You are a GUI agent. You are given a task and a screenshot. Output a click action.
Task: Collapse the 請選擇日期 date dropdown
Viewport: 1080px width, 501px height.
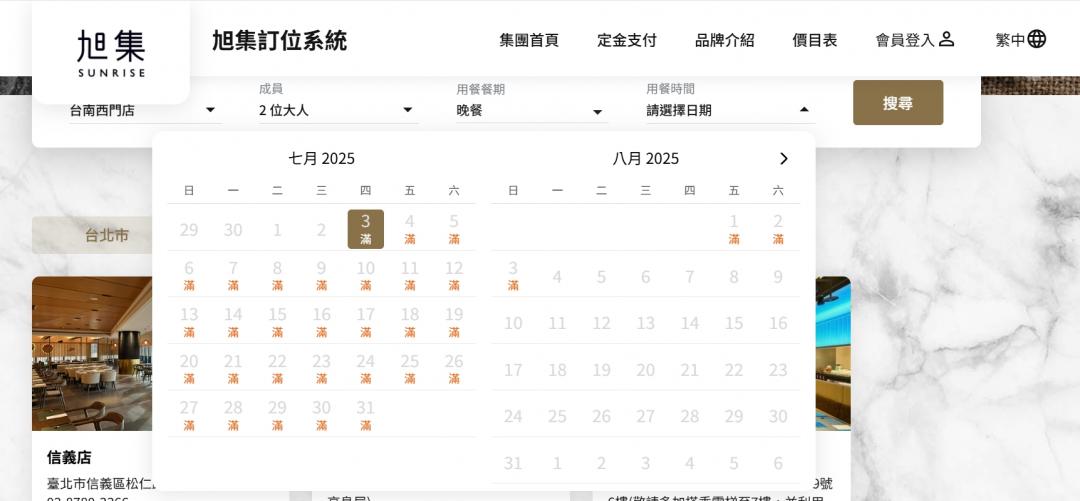pos(729,110)
